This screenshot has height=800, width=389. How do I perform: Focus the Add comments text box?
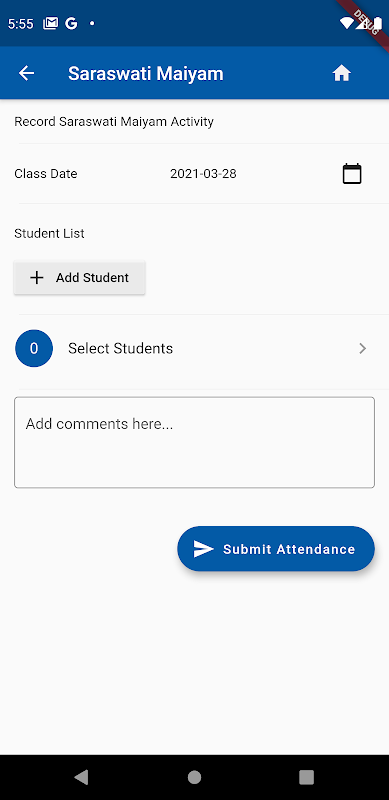pyautogui.click(x=194, y=442)
